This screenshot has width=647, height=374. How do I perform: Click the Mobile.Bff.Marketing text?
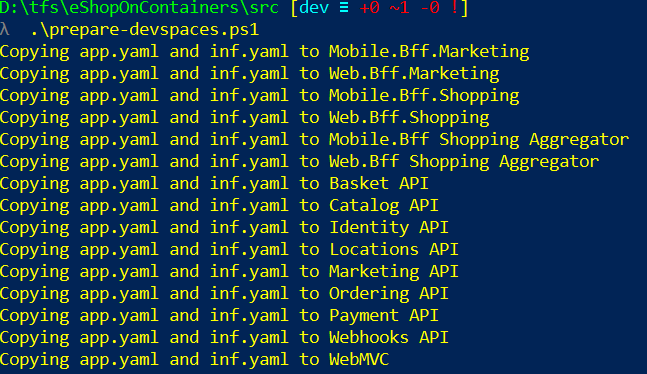429,52
